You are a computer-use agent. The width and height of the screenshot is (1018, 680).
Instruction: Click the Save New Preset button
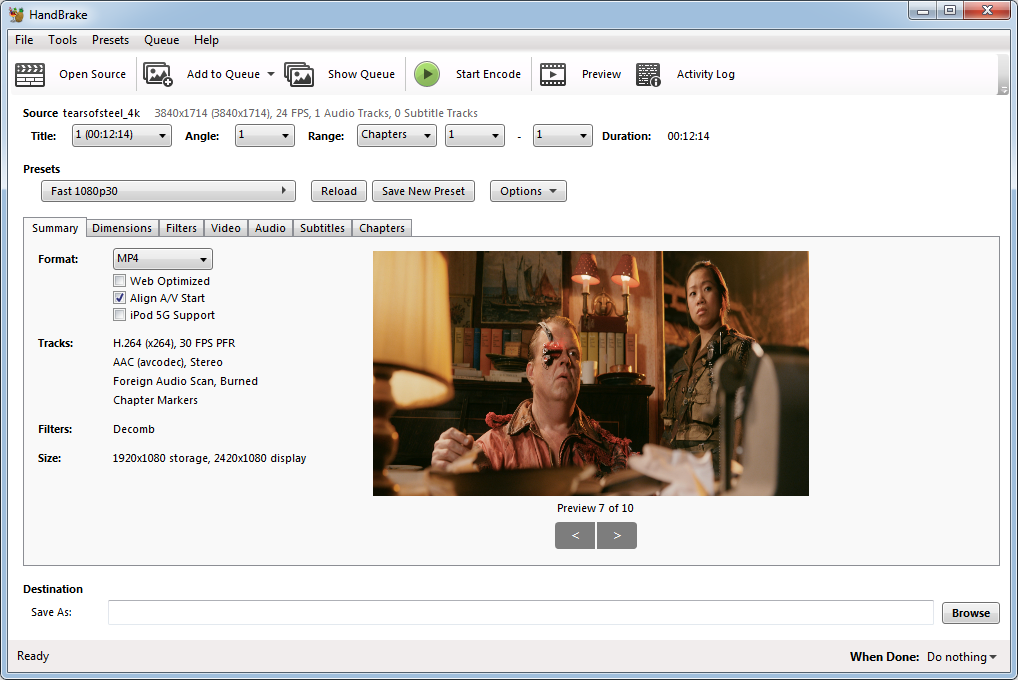pyautogui.click(x=423, y=191)
